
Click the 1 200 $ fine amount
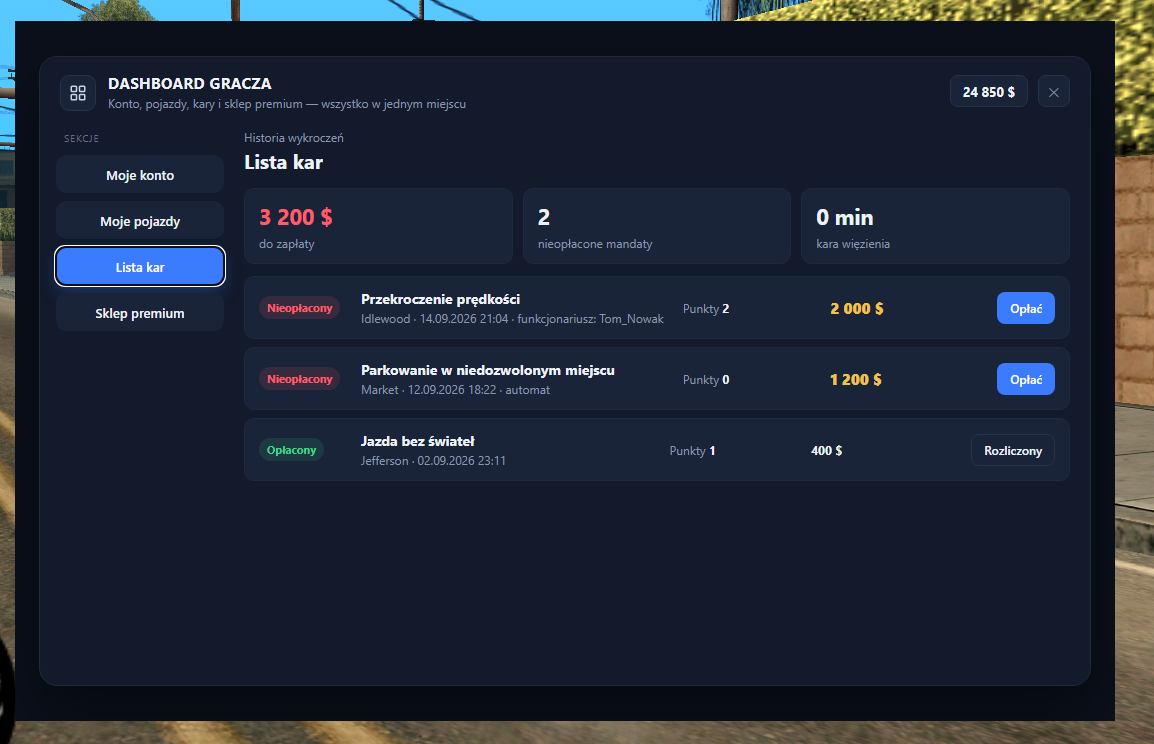click(x=855, y=380)
